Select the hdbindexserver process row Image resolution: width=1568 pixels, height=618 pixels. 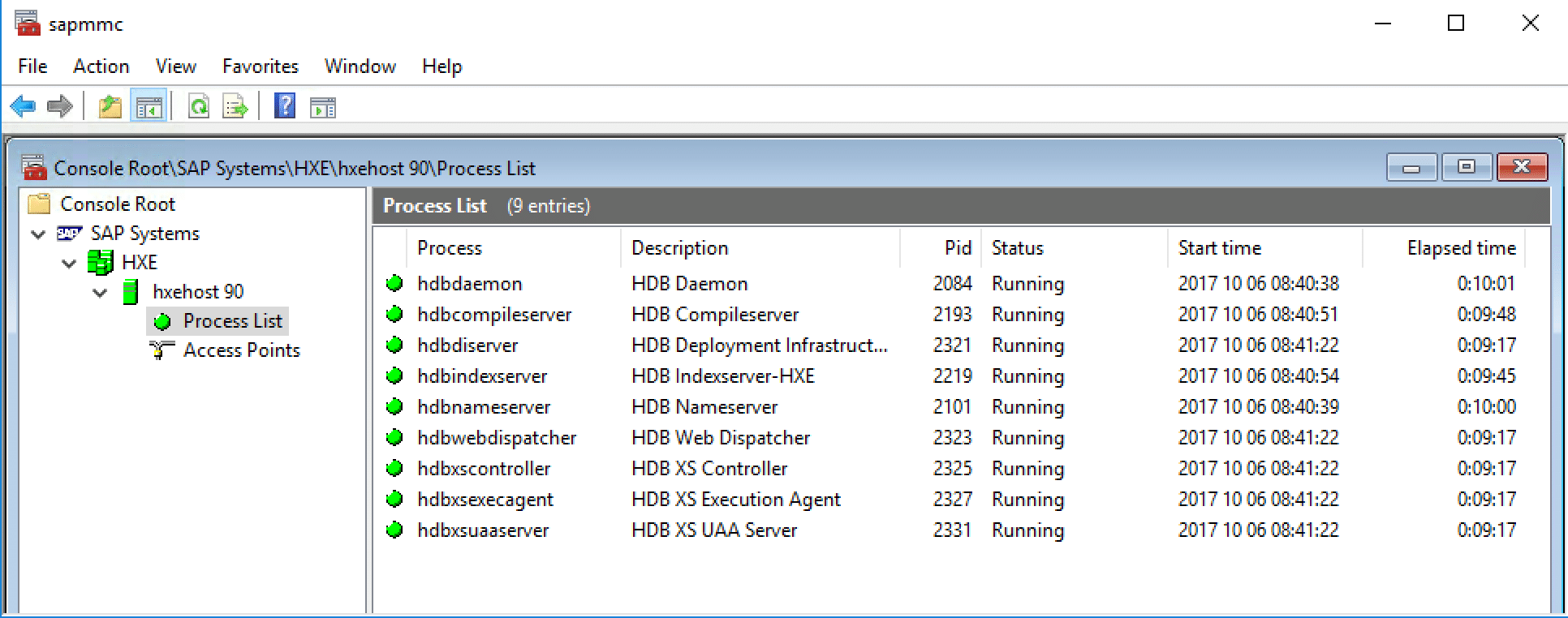point(482,376)
